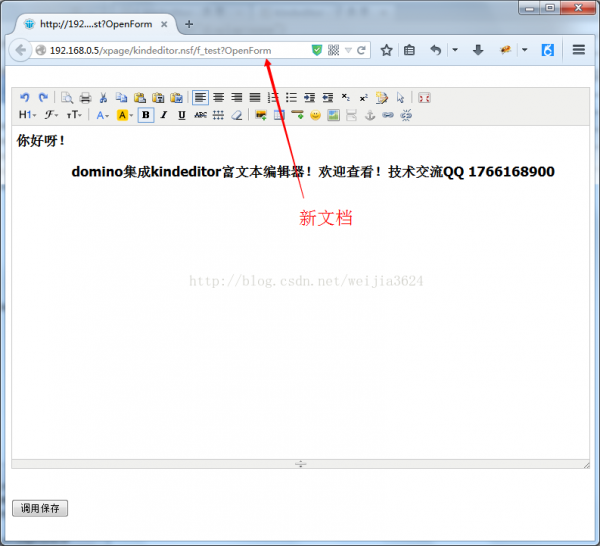Toggle strikethrough ABC formatting
The height and width of the screenshot is (546, 600).
(200, 115)
